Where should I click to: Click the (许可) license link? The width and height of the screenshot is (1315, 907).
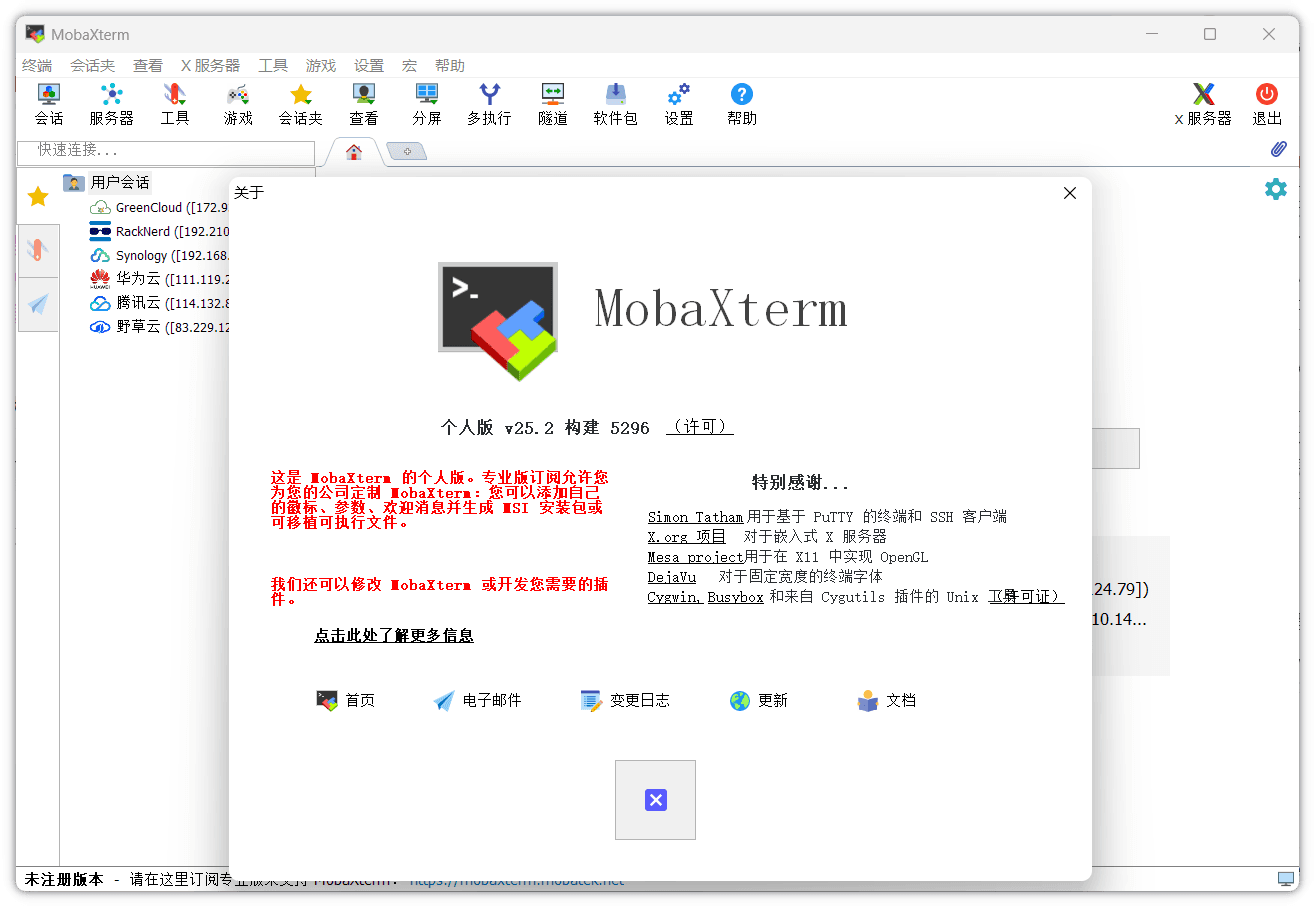pos(700,427)
